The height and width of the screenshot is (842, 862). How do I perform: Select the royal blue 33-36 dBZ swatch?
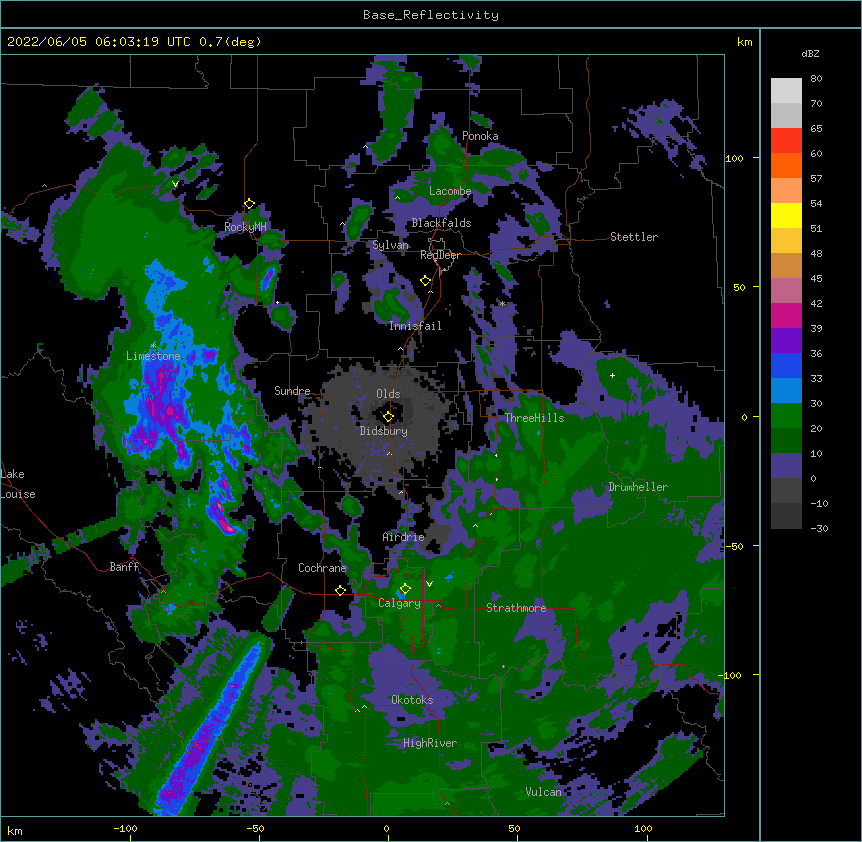click(x=786, y=365)
